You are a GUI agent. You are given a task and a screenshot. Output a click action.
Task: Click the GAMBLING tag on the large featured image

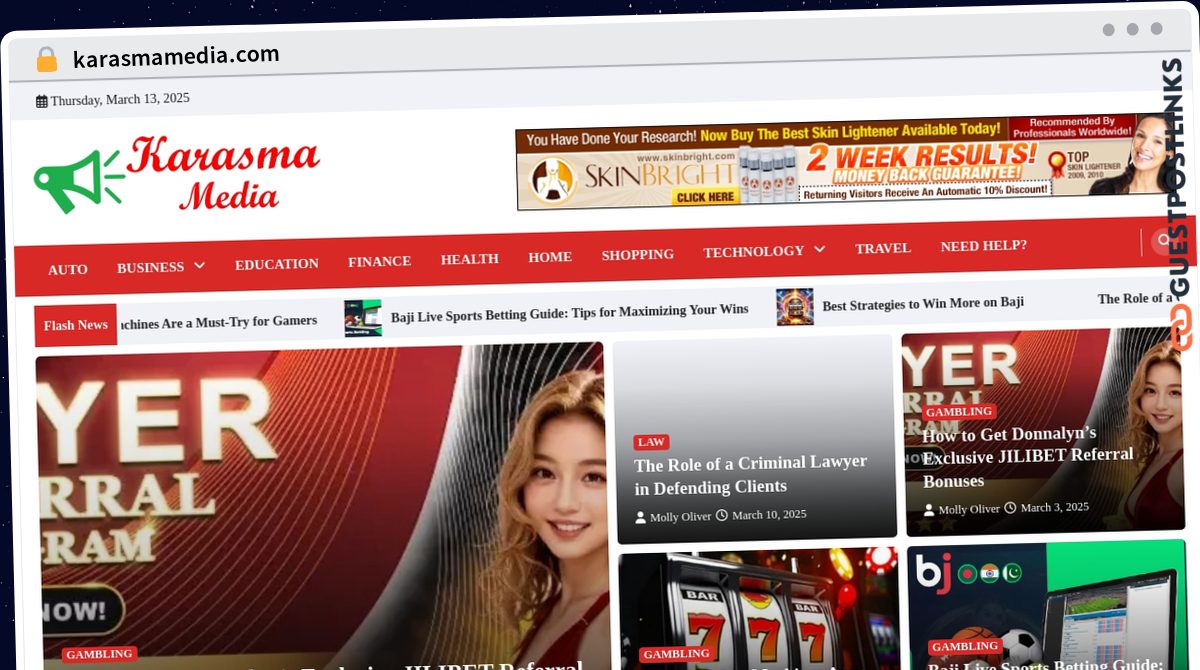(x=99, y=655)
